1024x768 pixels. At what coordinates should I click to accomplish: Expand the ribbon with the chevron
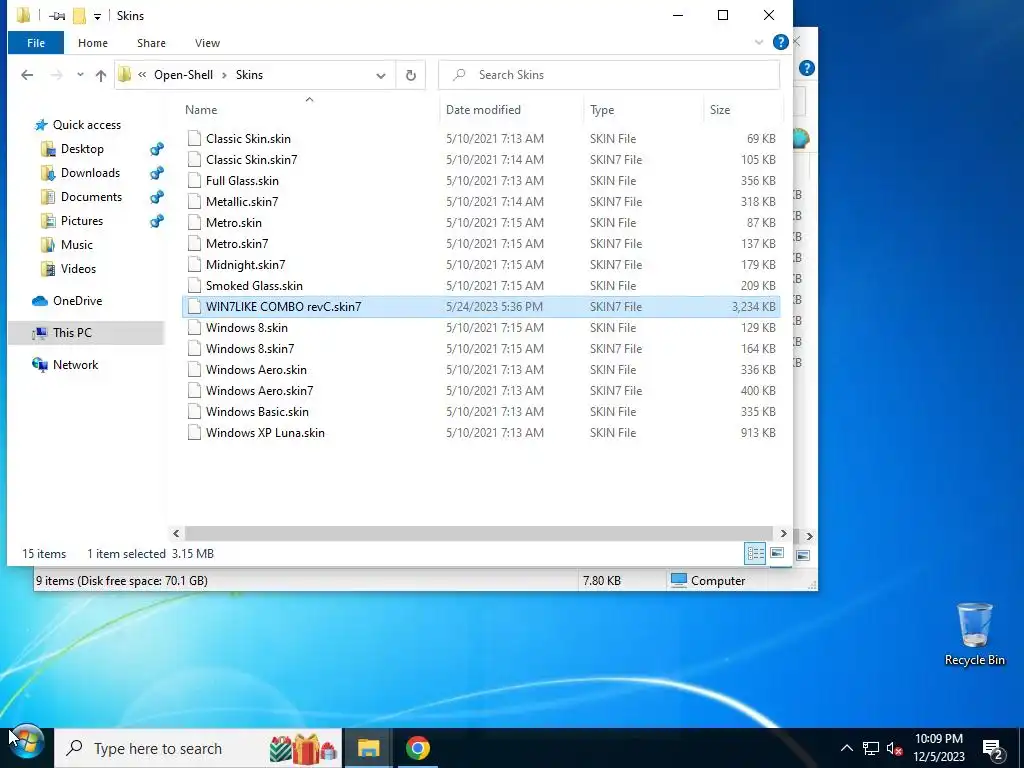coord(759,42)
